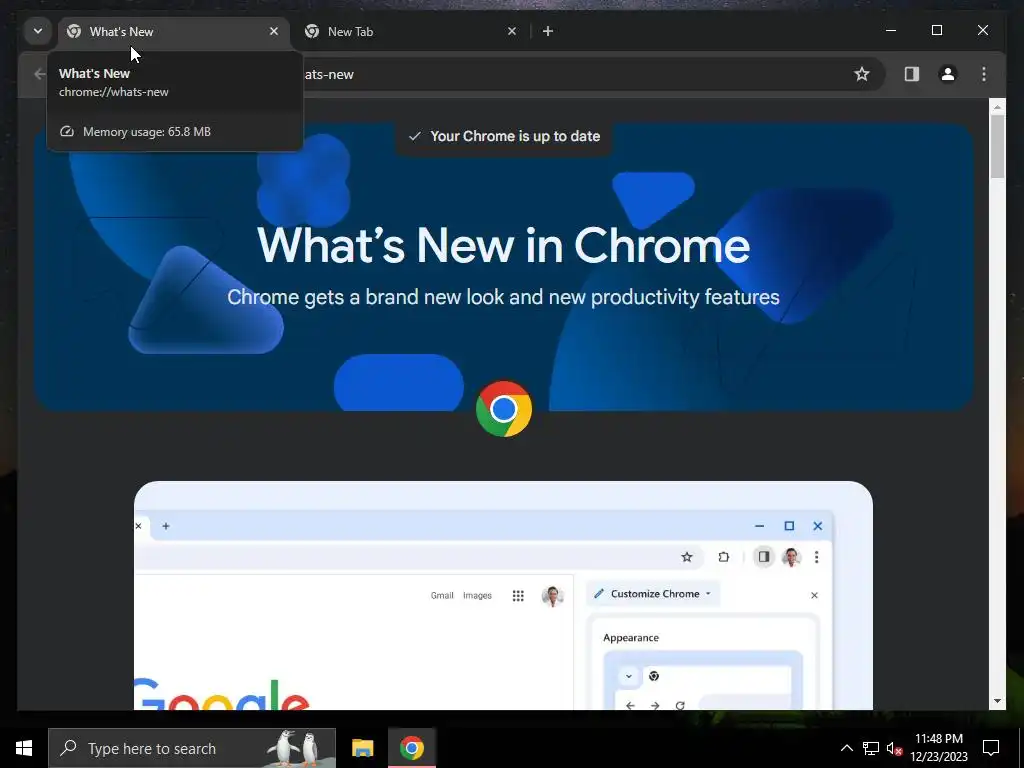Open Chrome's three-dot menu
The image size is (1024, 768).
[x=984, y=74]
